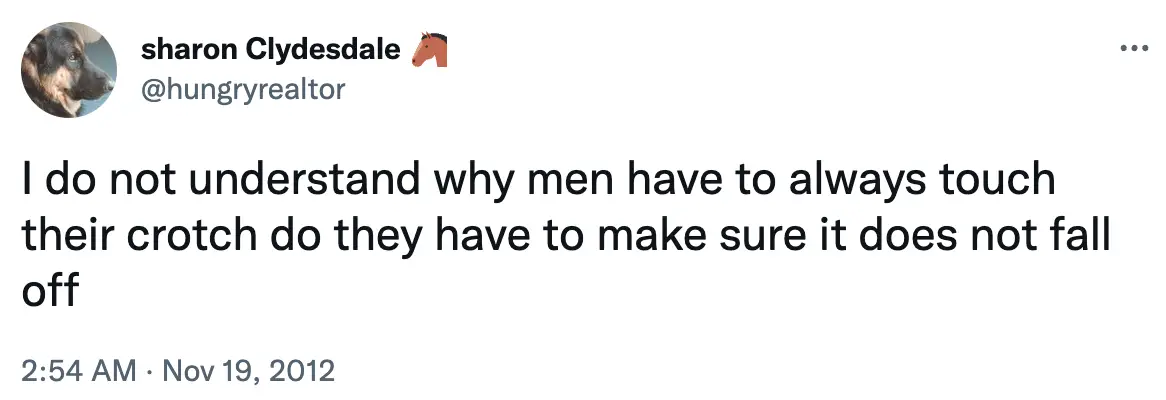
Task: Click the "Nov 19, 2012" date
Action: [x=246, y=372]
